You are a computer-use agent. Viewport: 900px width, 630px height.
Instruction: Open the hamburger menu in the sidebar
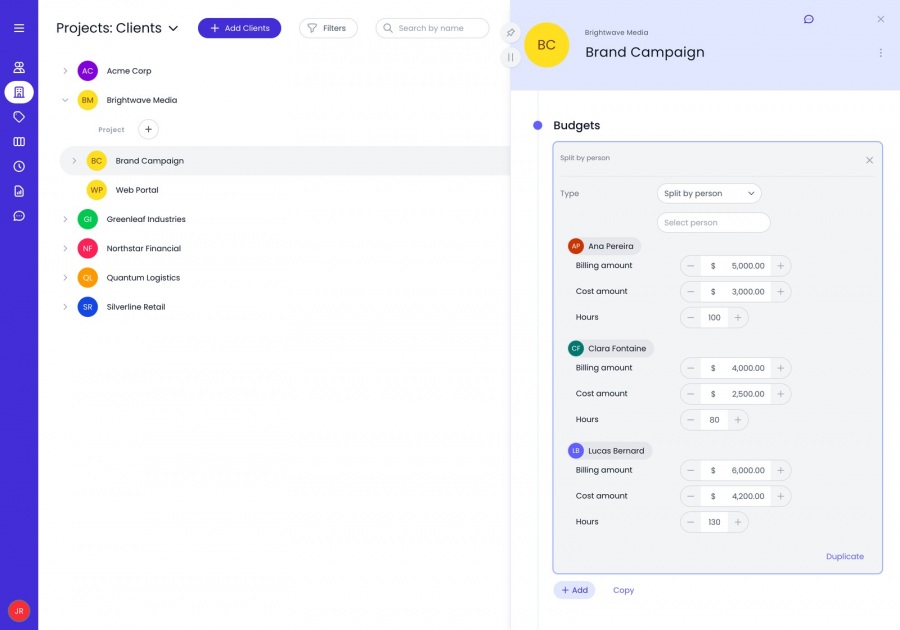pos(19,28)
